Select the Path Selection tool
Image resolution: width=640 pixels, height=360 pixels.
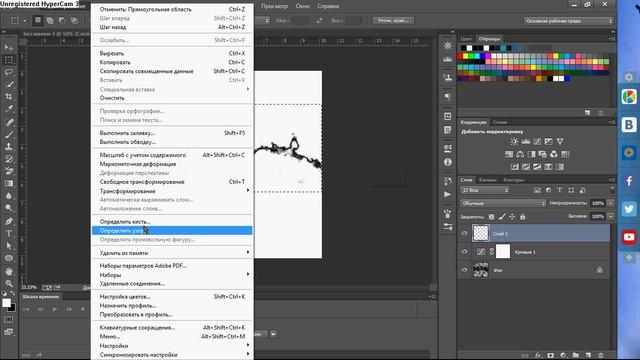pos(9,246)
